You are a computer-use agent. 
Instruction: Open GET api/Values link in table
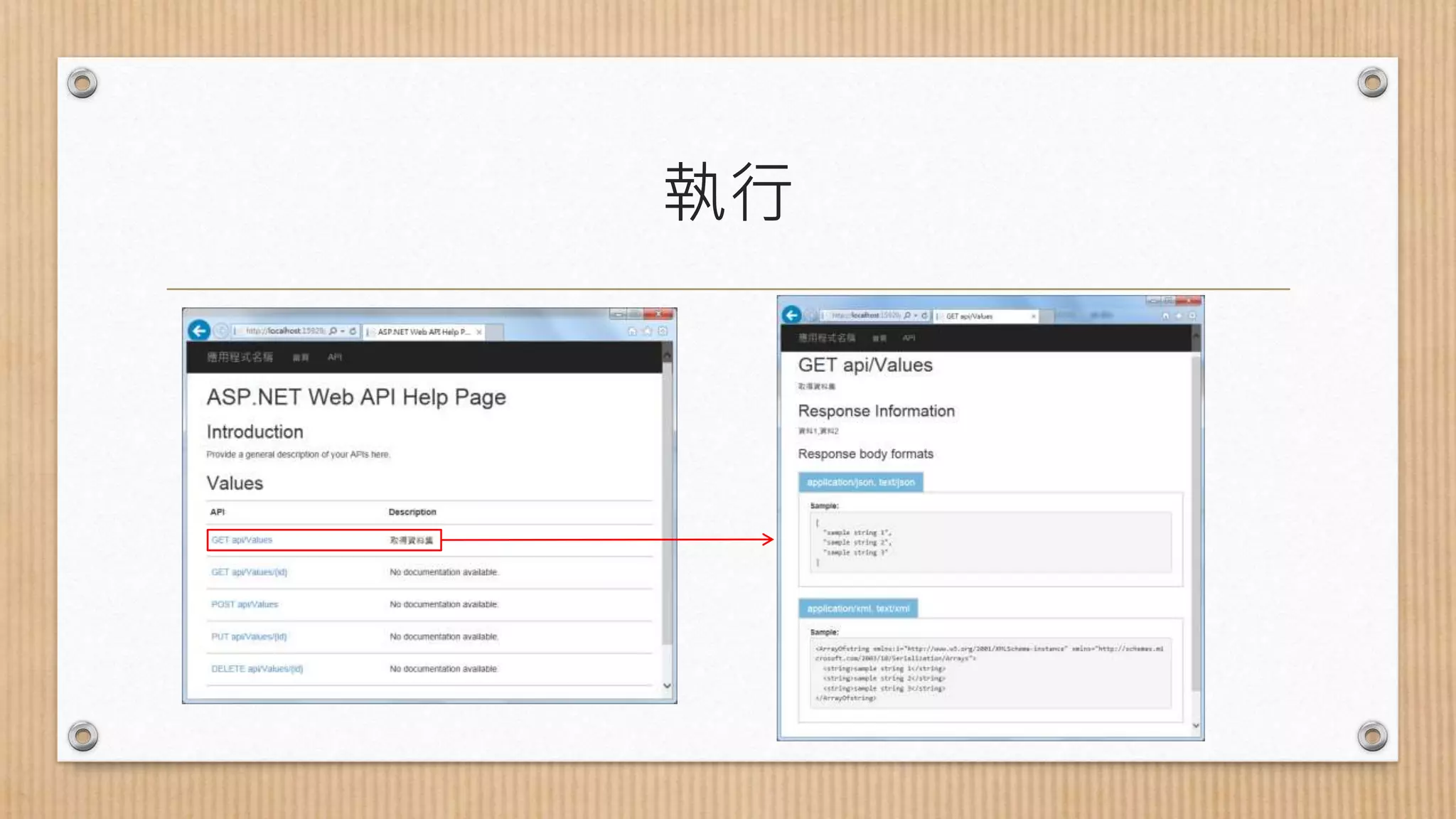242,540
